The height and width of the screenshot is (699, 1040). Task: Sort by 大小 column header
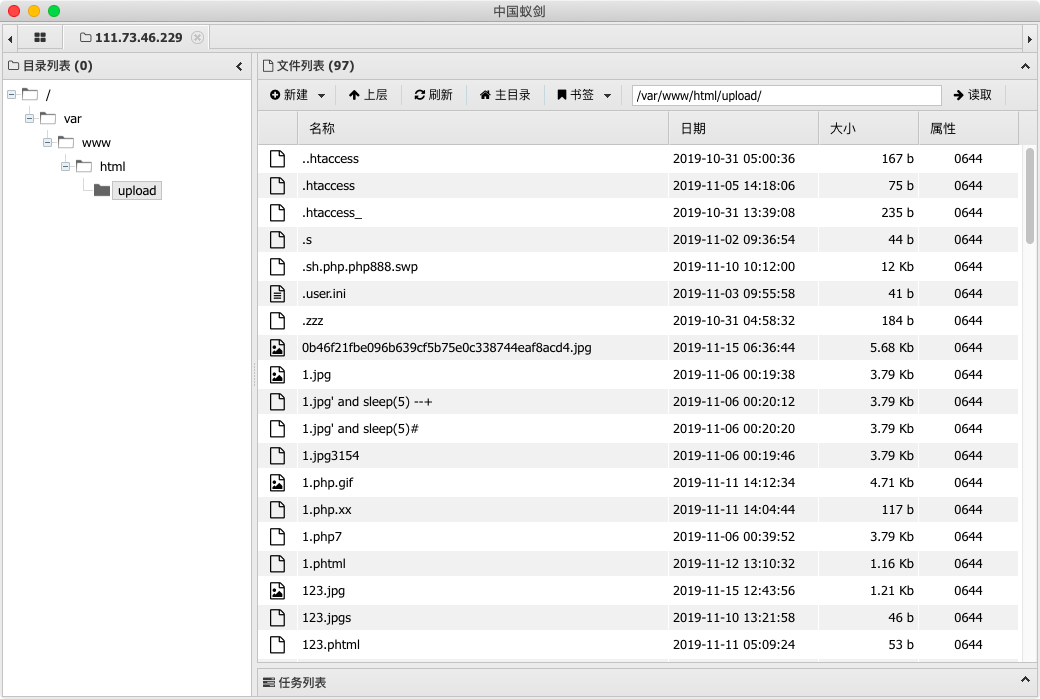point(868,128)
